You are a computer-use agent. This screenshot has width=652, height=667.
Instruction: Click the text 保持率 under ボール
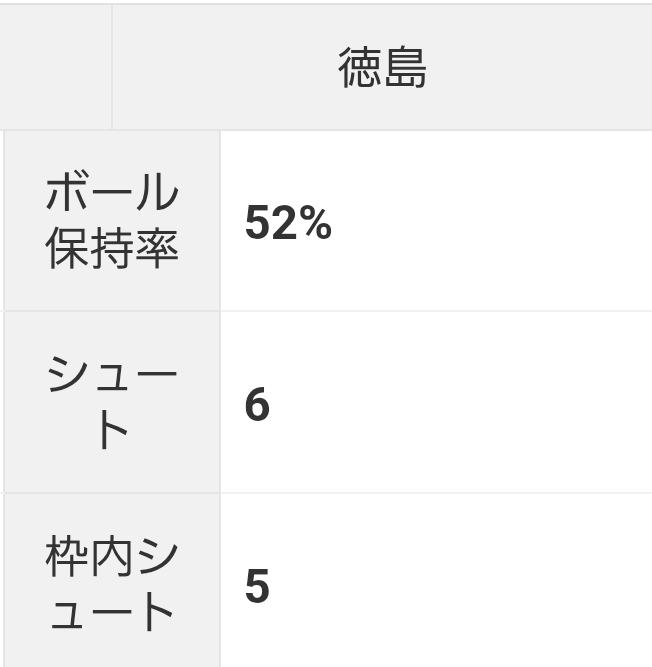112,248
